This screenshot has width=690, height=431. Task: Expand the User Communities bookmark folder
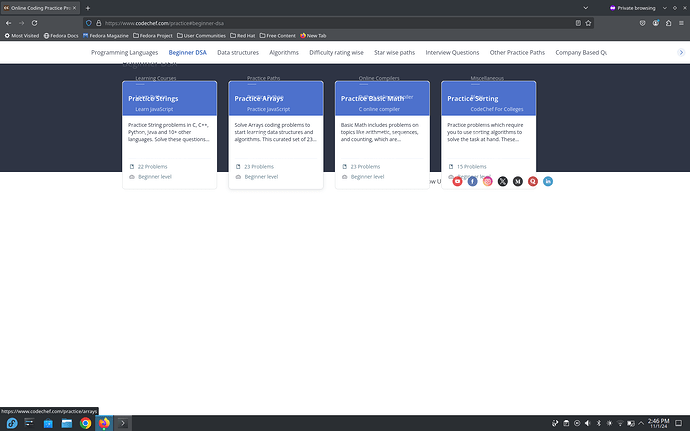pos(201,36)
